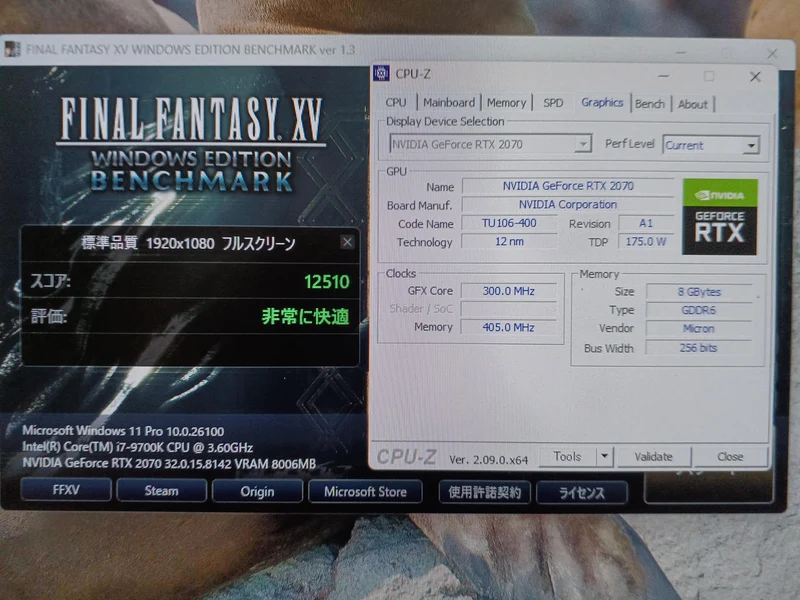Viewport: 800px width, 600px height.
Task: Click the ライセンス button
Action: (582, 493)
